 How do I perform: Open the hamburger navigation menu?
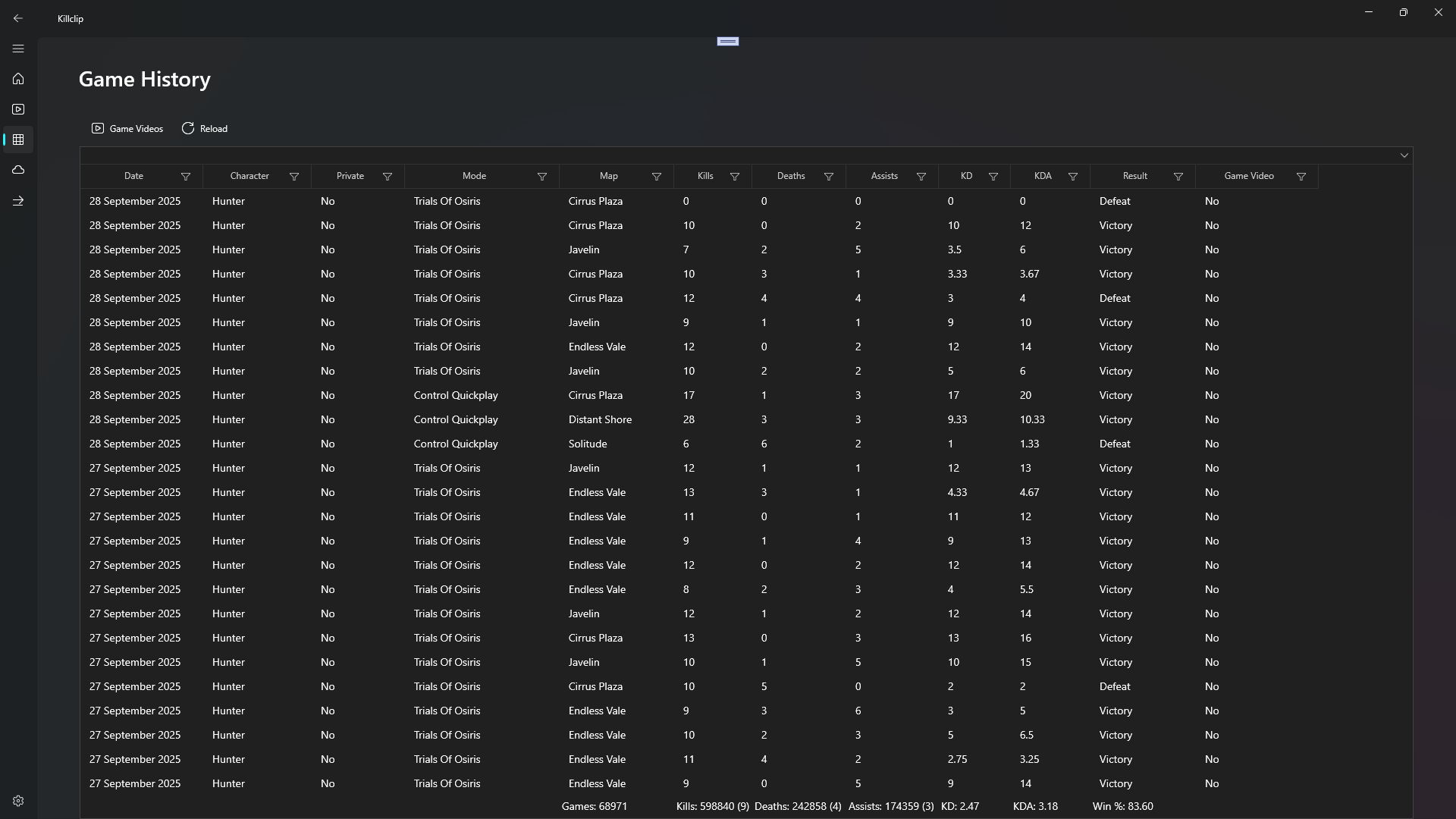point(18,49)
